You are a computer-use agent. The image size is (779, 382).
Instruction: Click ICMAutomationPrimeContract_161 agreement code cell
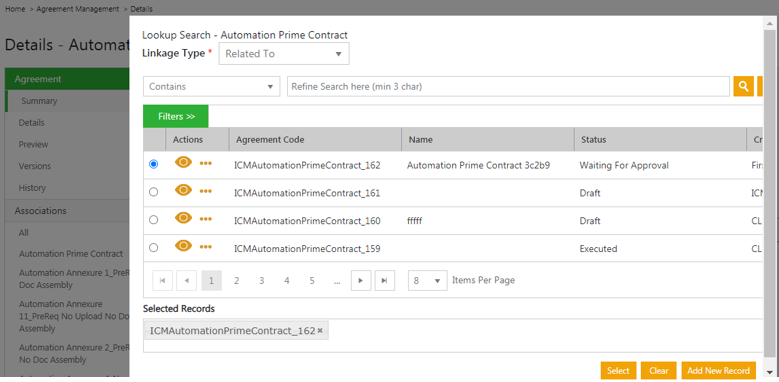tap(307, 193)
